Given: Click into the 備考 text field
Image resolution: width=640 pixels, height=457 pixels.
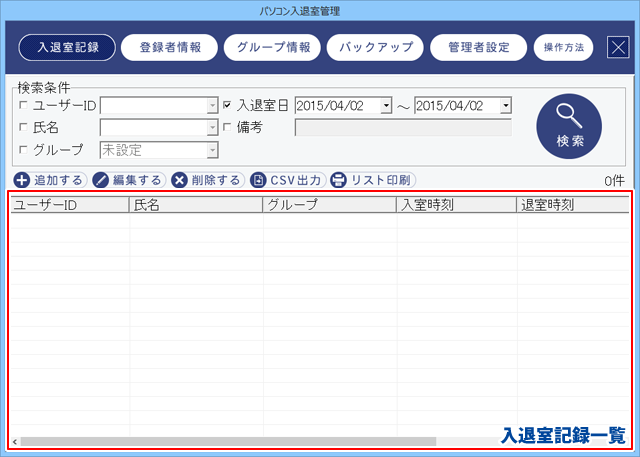Looking at the screenshot, I should click(403, 128).
